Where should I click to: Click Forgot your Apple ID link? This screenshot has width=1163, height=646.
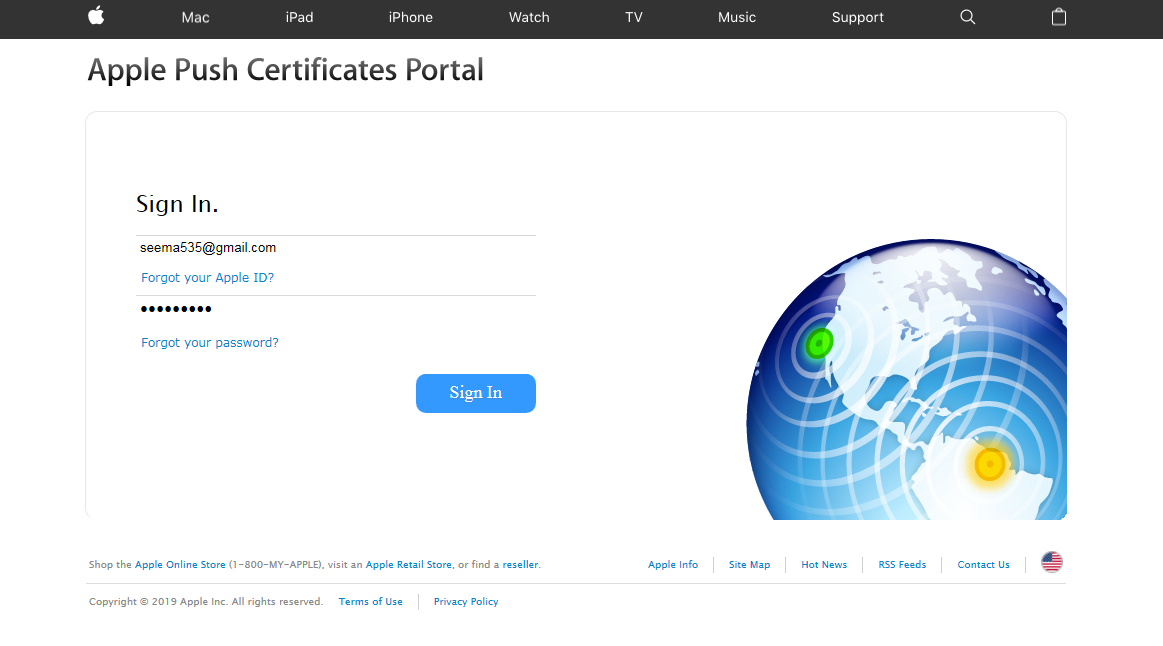[x=208, y=277]
